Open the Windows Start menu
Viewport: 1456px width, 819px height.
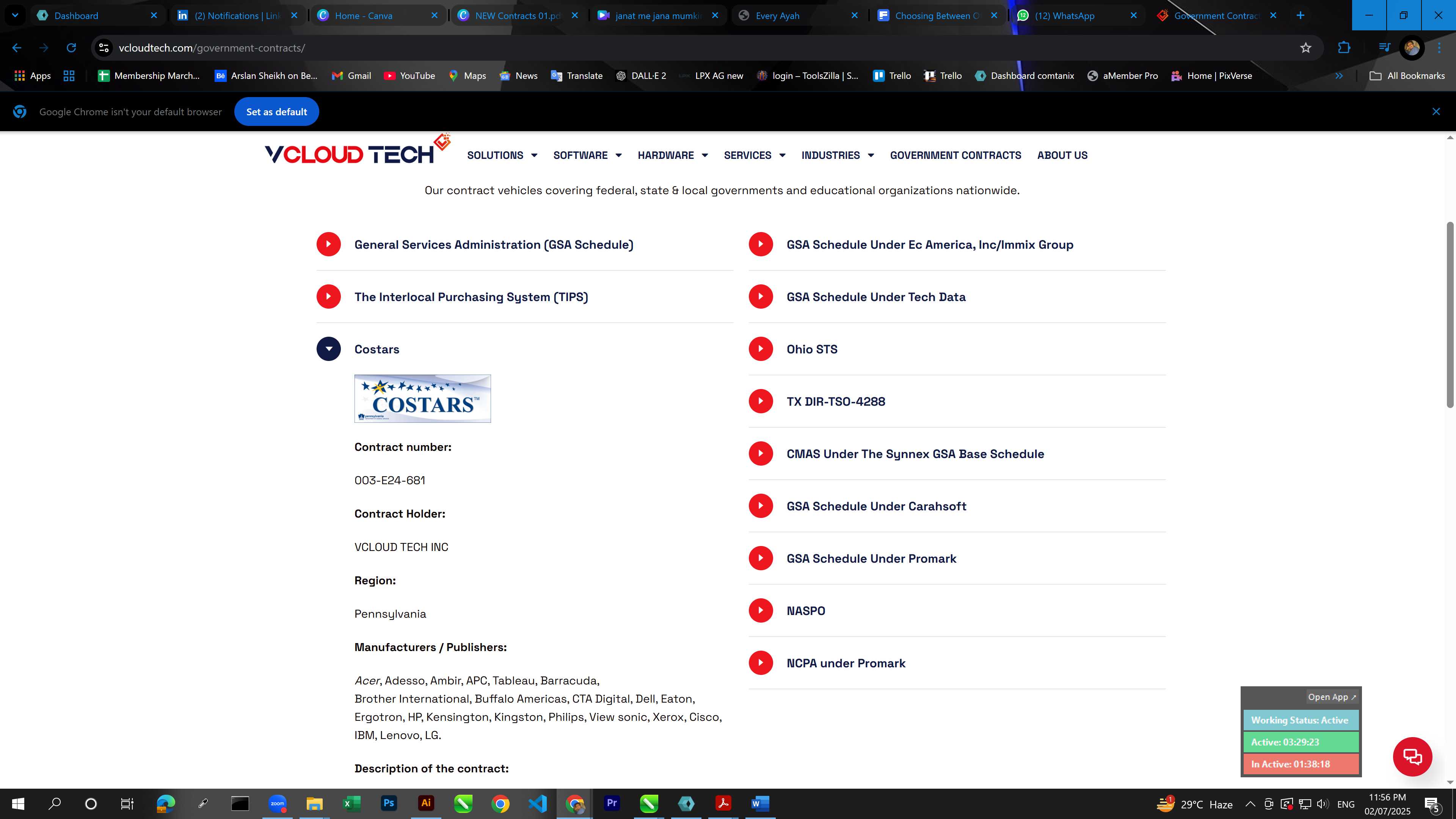[x=18, y=803]
